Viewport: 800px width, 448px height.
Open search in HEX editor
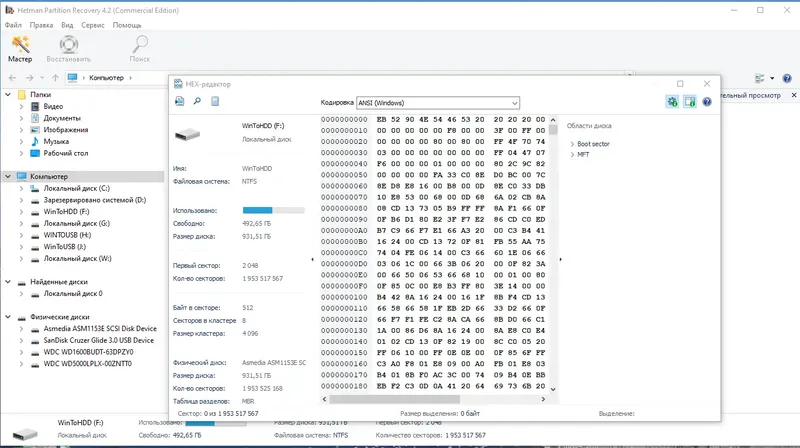[x=197, y=101]
